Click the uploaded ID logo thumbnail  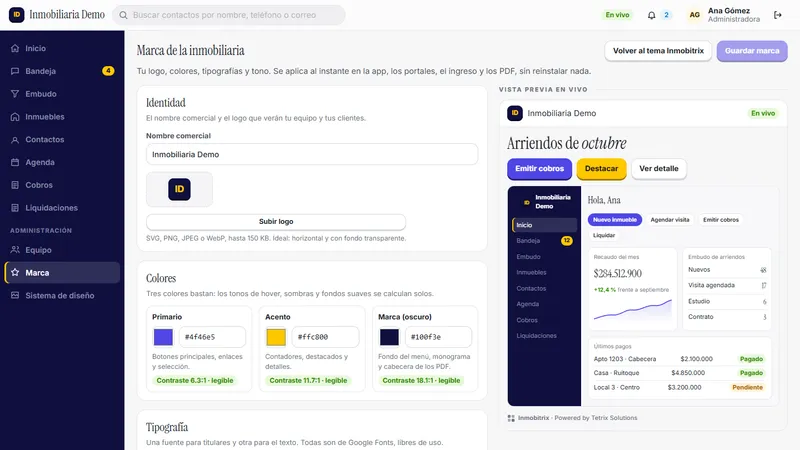(x=180, y=189)
